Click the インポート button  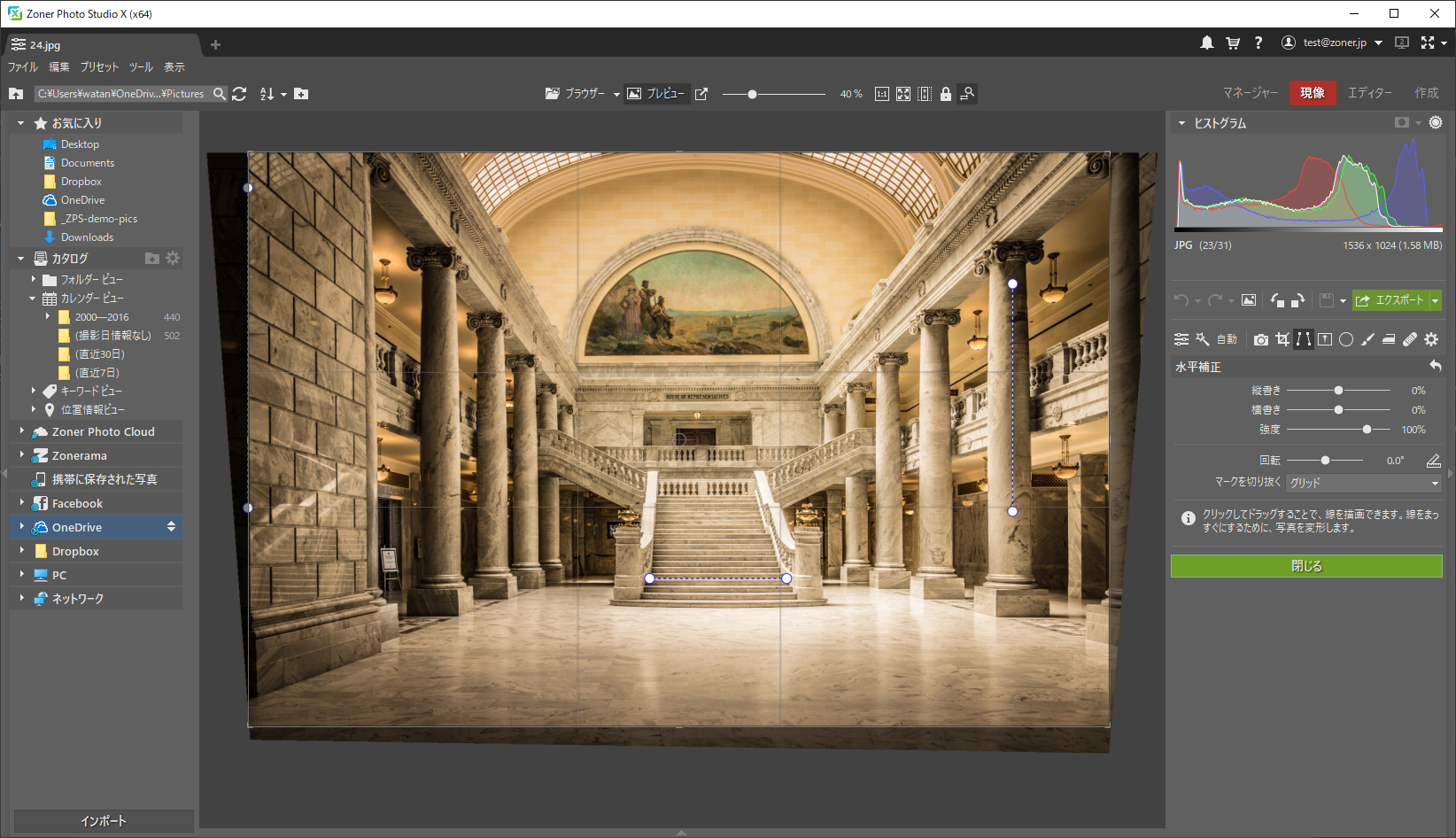pos(104,821)
